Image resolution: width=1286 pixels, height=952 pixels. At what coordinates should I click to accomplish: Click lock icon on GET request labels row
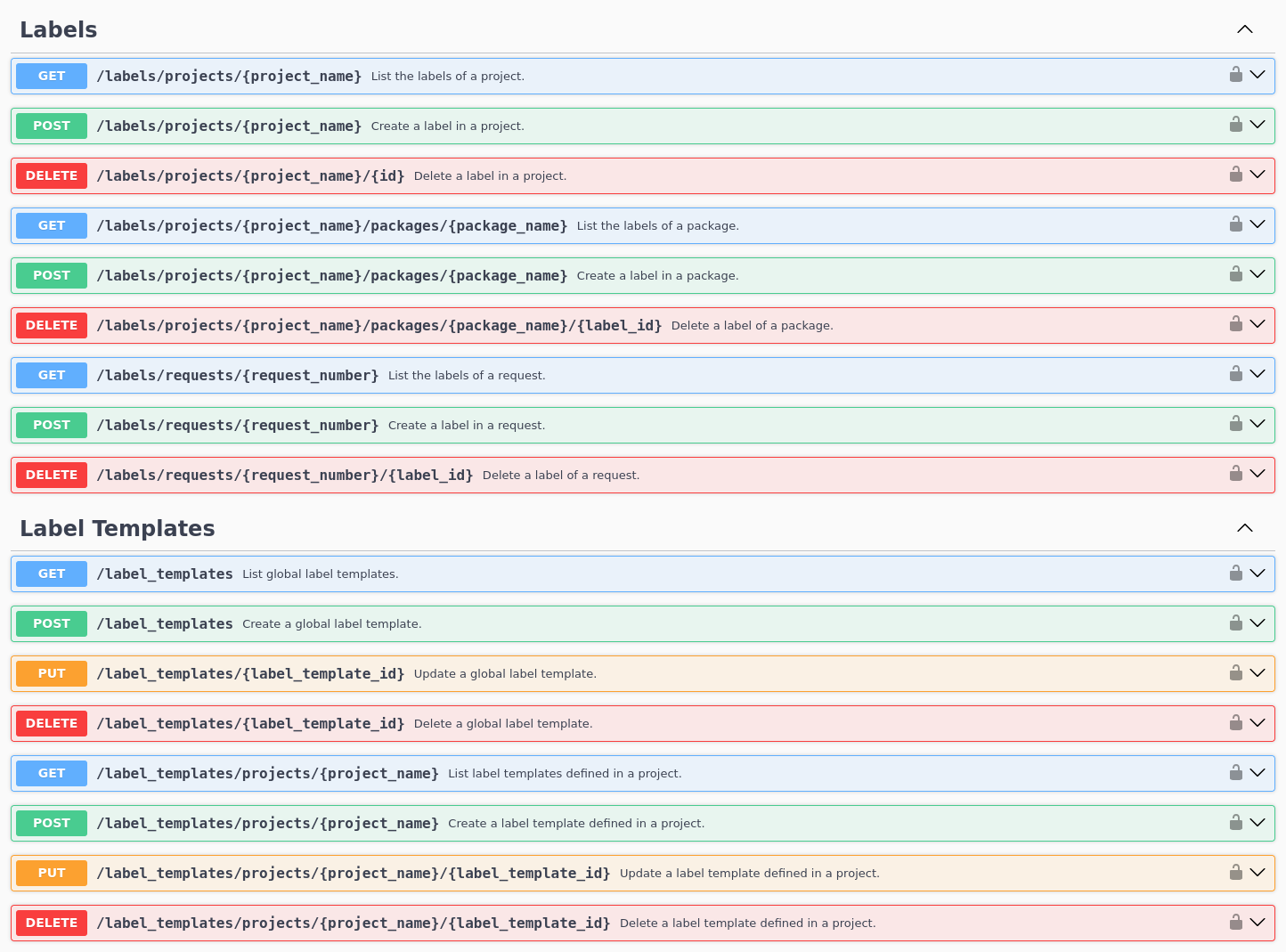pos(1235,374)
